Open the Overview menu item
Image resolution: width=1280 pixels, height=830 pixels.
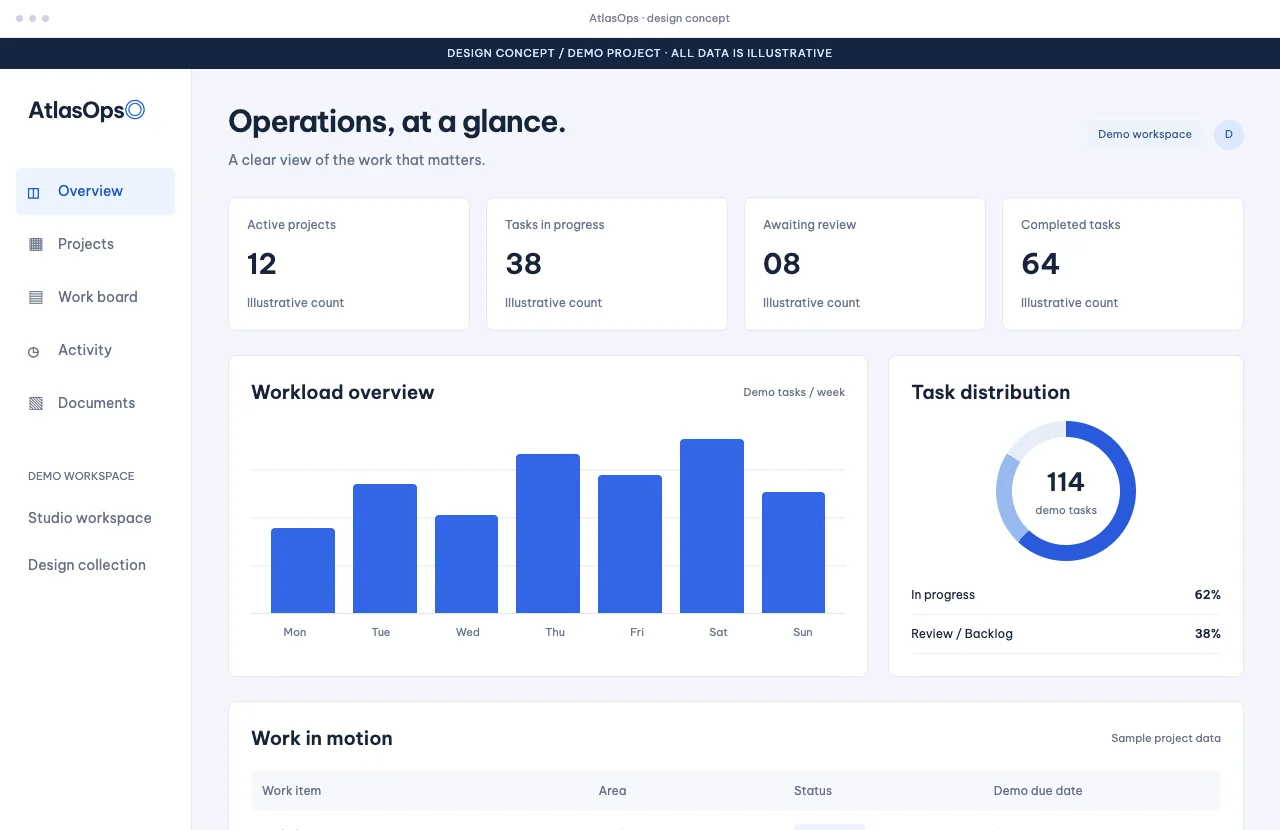coord(95,191)
